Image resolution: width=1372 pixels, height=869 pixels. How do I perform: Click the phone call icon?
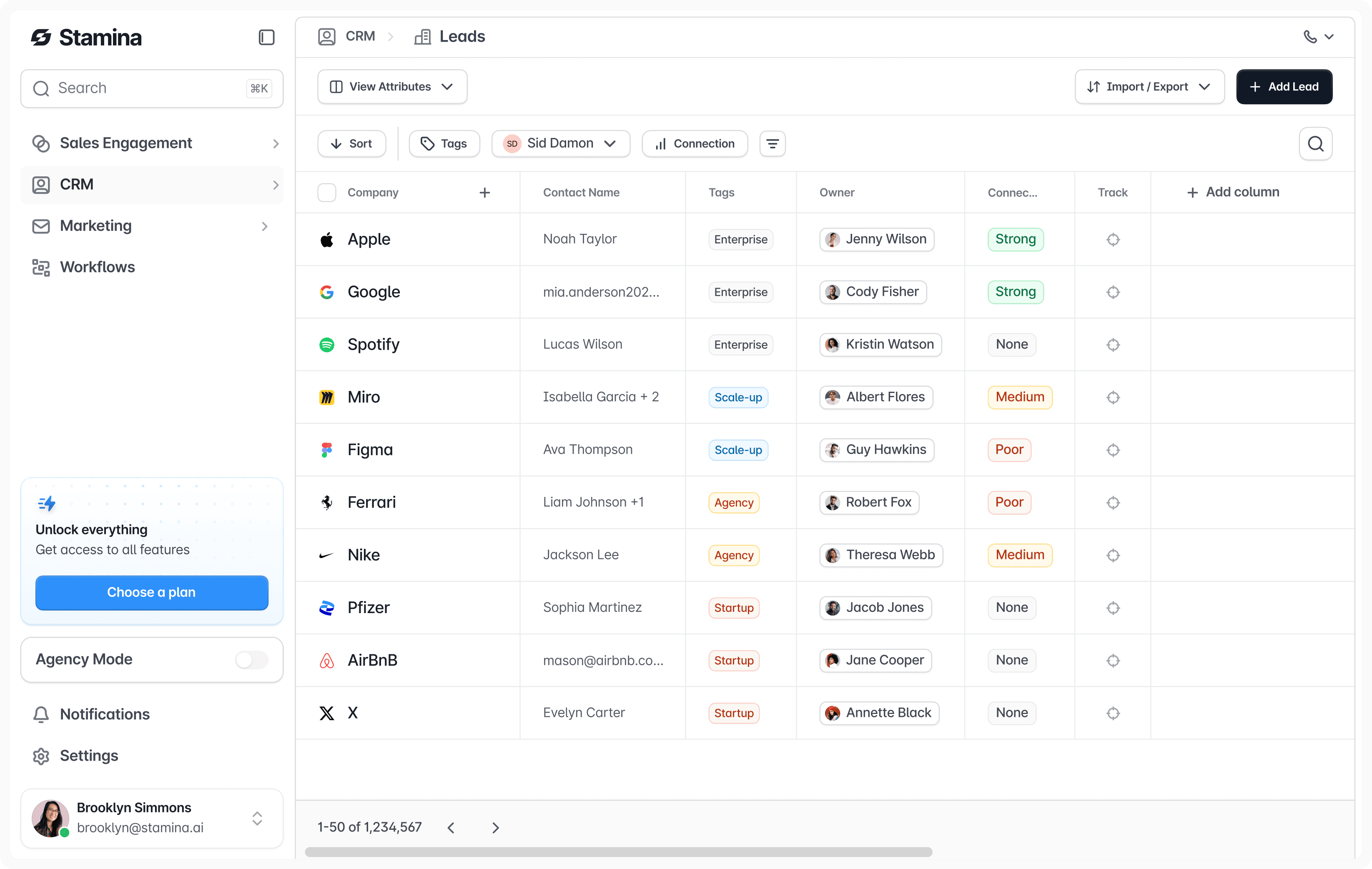click(x=1310, y=37)
